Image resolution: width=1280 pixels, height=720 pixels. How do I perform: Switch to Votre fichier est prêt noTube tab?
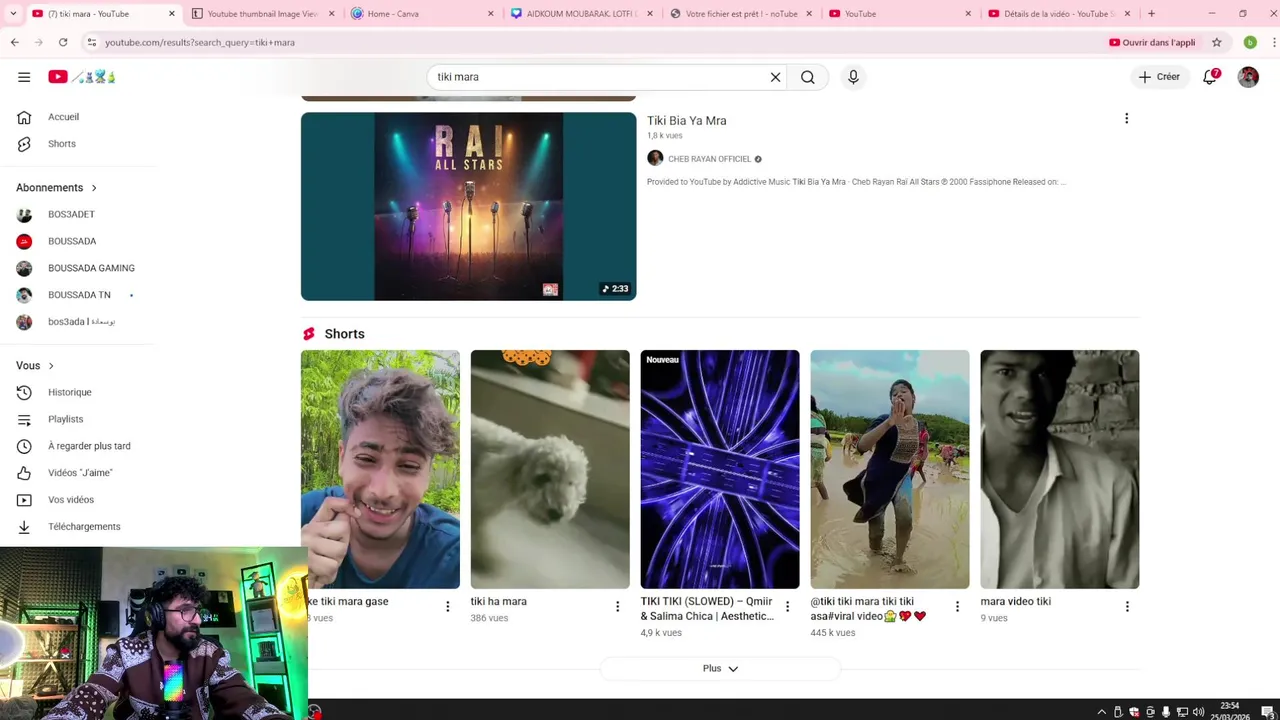[x=740, y=14]
